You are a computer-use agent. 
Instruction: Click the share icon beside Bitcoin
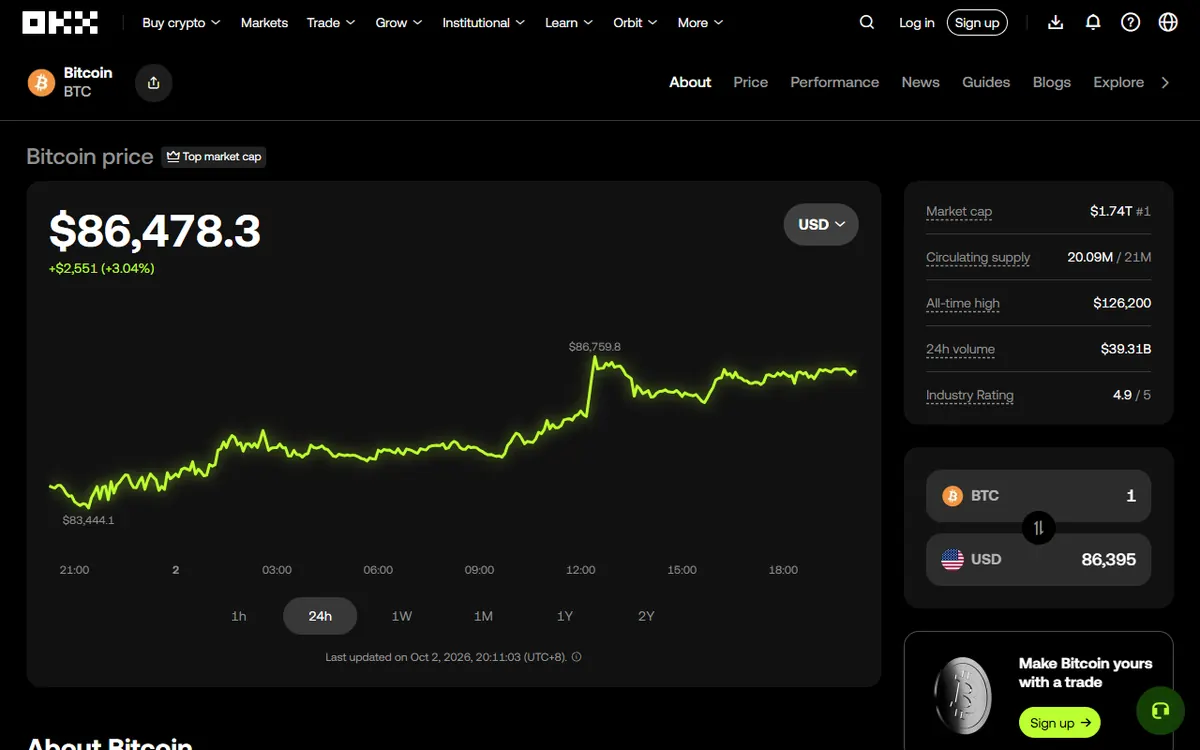153,83
